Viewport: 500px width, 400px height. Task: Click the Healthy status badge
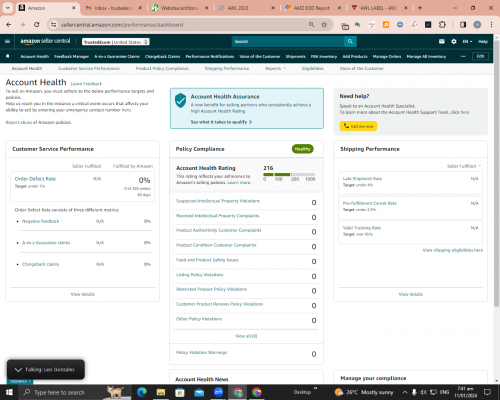coord(303,149)
